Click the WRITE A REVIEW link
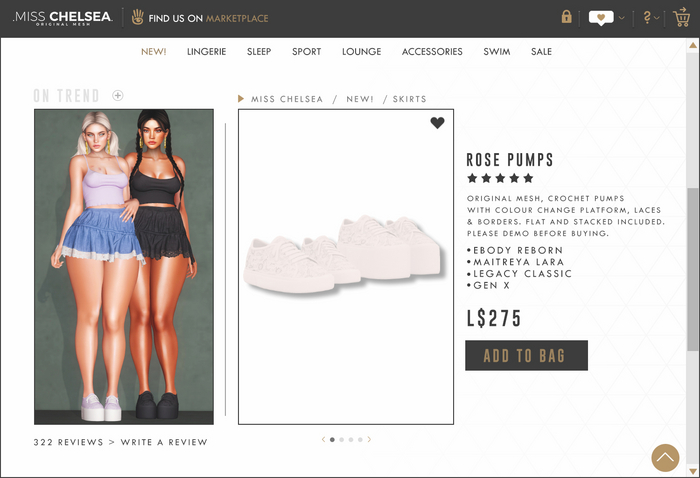700x478 pixels. coord(164,442)
